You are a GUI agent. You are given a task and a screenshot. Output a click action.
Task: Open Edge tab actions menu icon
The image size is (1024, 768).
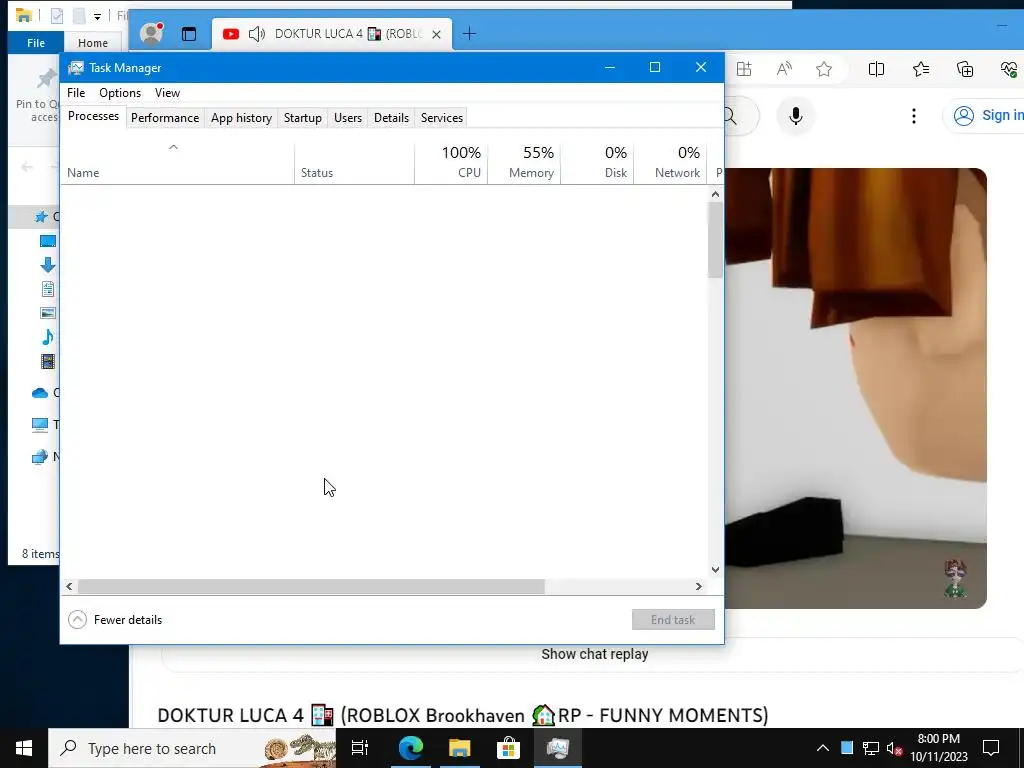(x=189, y=34)
